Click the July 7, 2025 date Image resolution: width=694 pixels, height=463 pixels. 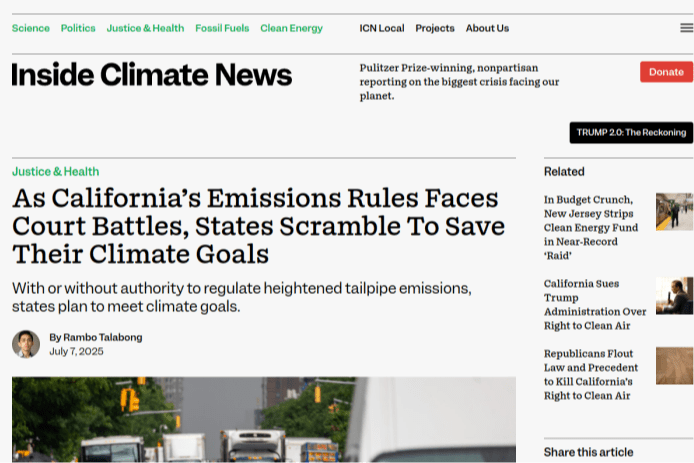point(76,351)
